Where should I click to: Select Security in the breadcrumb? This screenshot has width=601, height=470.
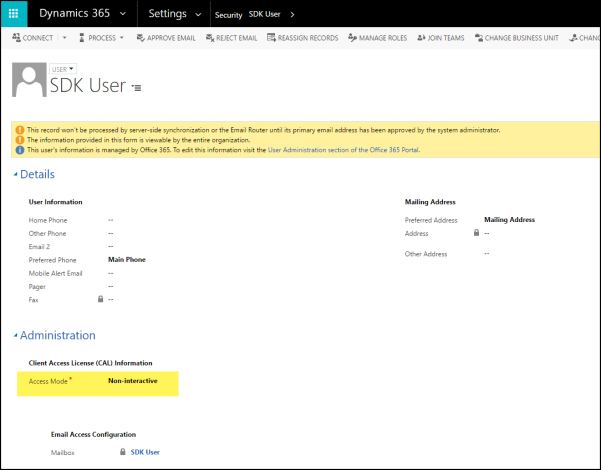228,15
